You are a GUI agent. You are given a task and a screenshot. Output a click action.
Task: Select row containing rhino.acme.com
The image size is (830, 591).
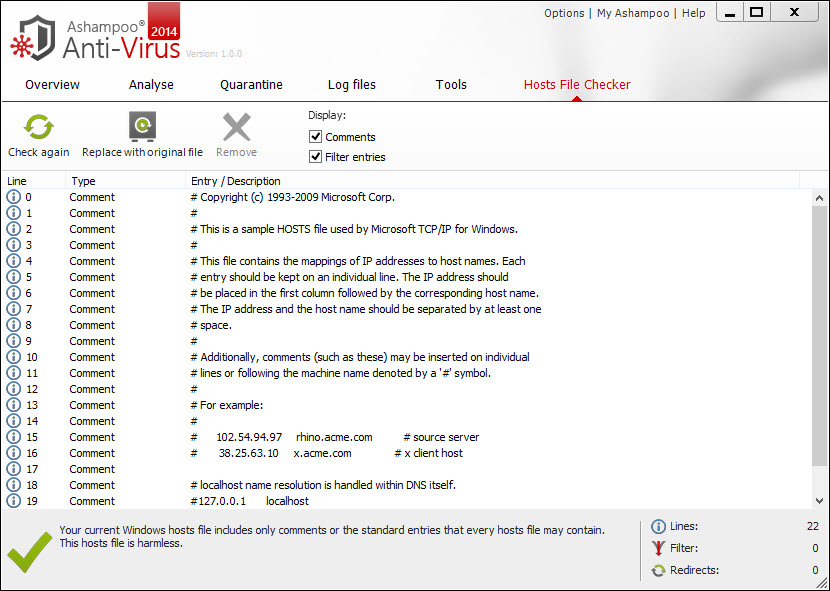[x=407, y=437]
